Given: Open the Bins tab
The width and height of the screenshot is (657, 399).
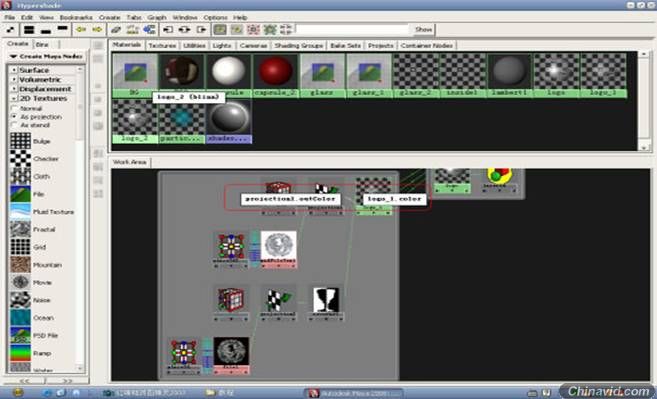Looking at the screenshot, I should pos(42,44).
